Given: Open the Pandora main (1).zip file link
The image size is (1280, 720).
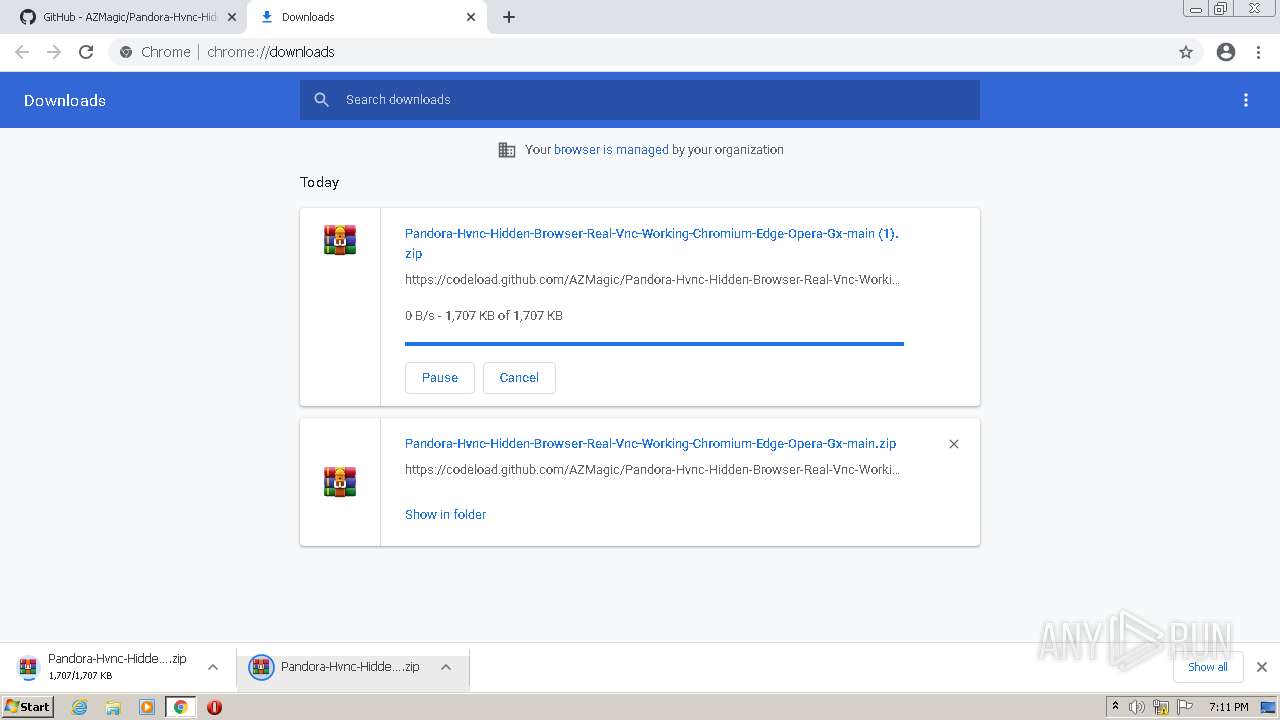Looking at the screenshot, I should pos(651,243).
